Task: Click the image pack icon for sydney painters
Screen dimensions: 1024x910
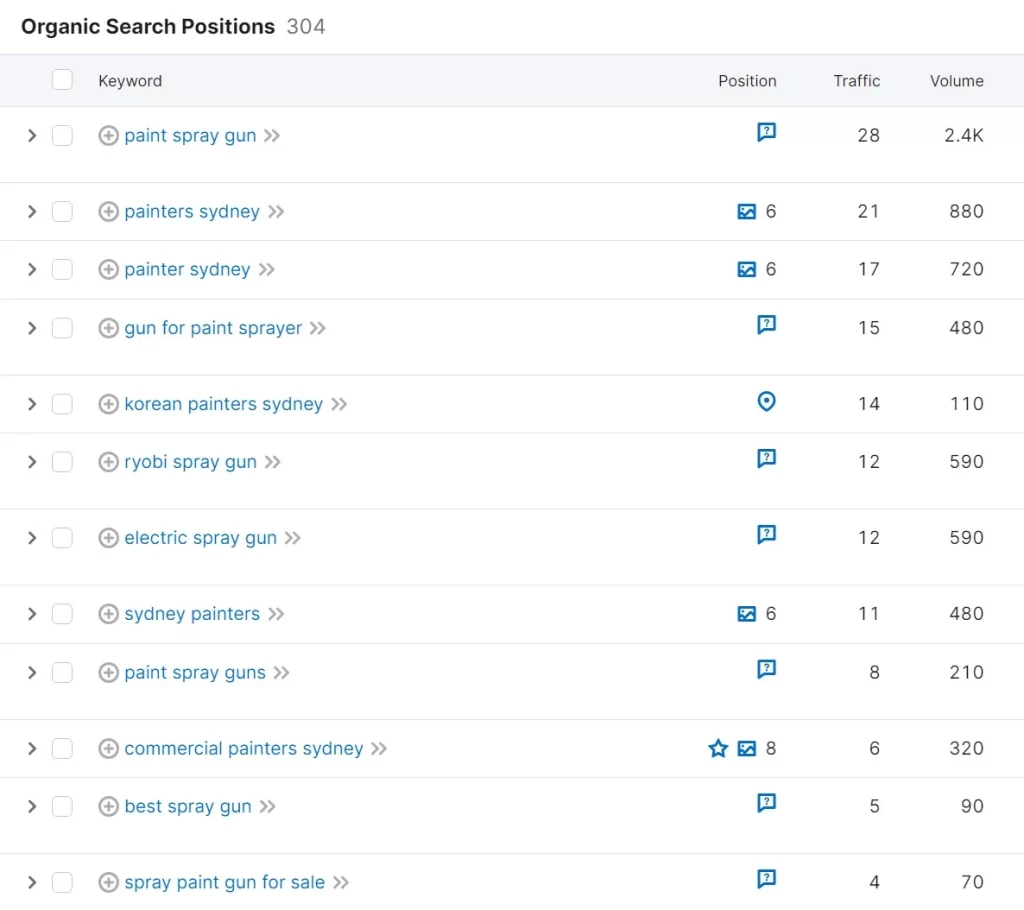Action: pos(746,614)
